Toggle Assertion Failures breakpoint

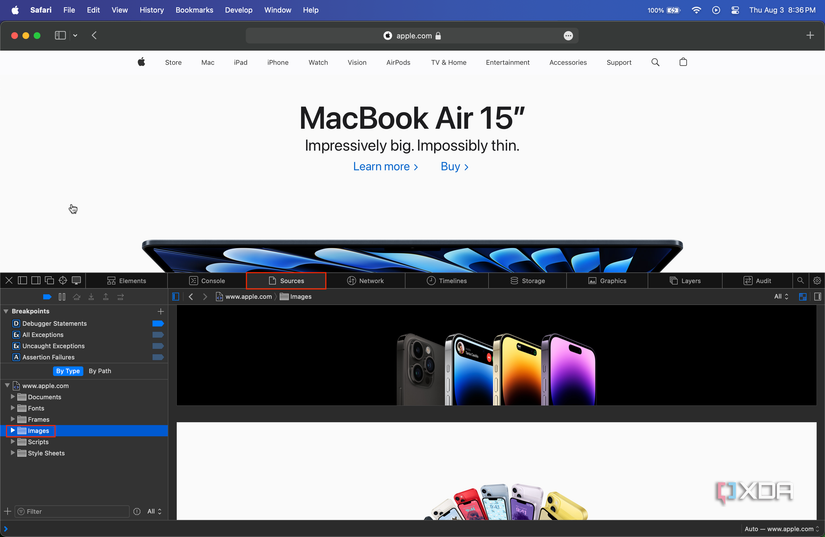(158, 357)
